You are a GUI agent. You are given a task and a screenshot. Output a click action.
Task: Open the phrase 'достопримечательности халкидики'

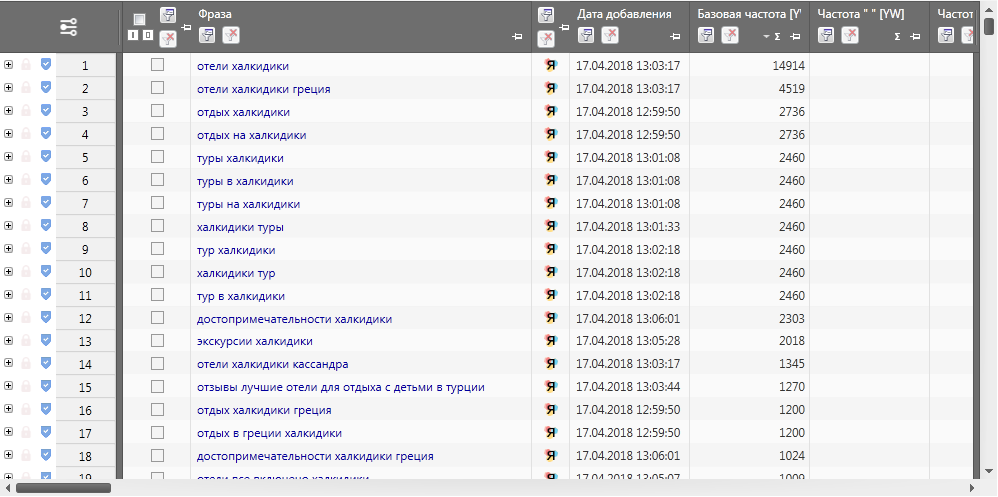pyautogui.click(x=294, y=319)
